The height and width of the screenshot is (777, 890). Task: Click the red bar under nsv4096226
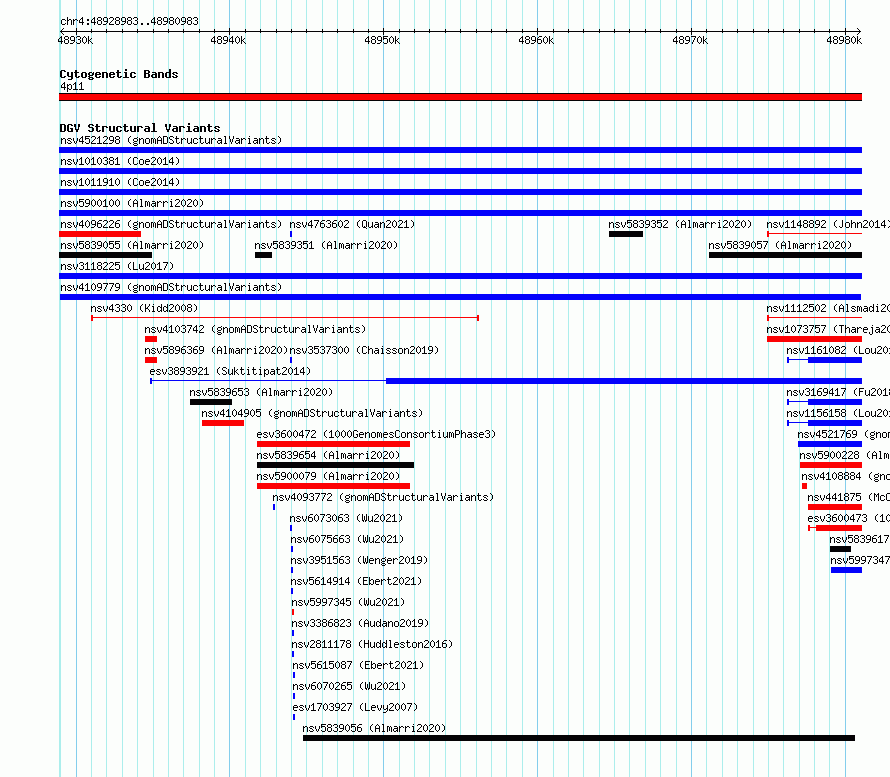coord(100,234)
